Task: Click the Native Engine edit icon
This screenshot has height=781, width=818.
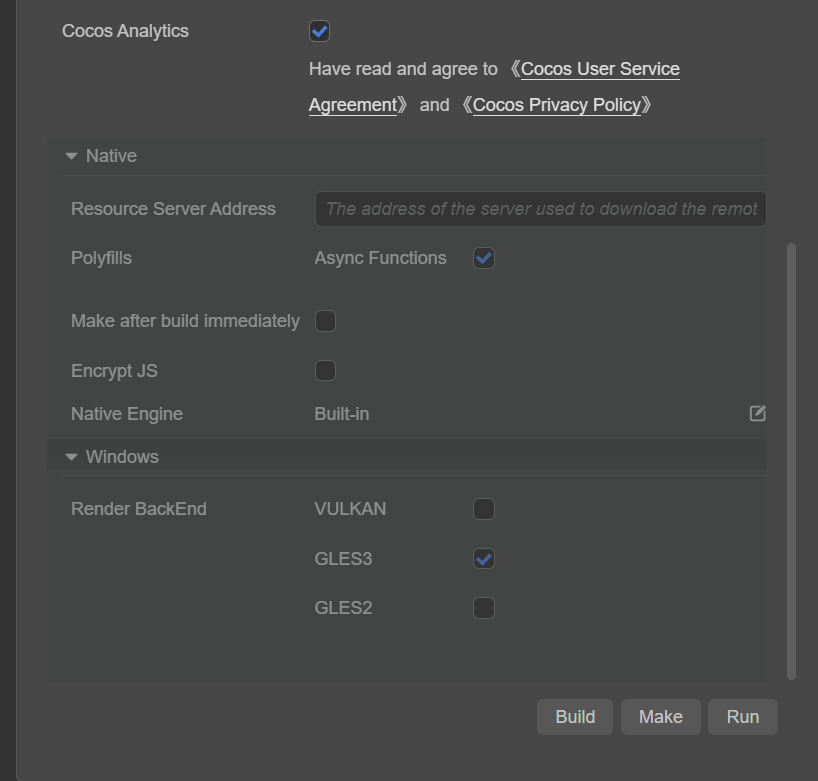Action: point(758,413)
